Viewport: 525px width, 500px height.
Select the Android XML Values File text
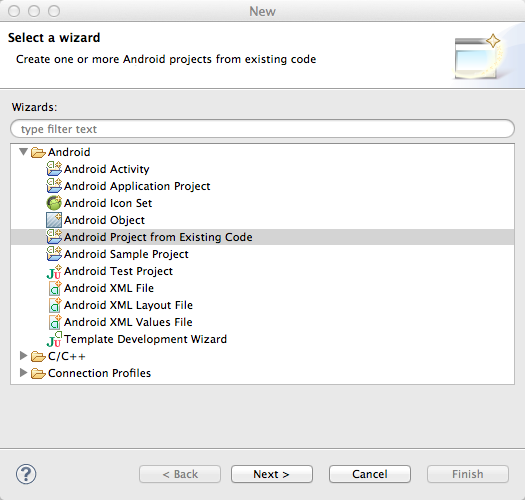click(x=128, y=322)
